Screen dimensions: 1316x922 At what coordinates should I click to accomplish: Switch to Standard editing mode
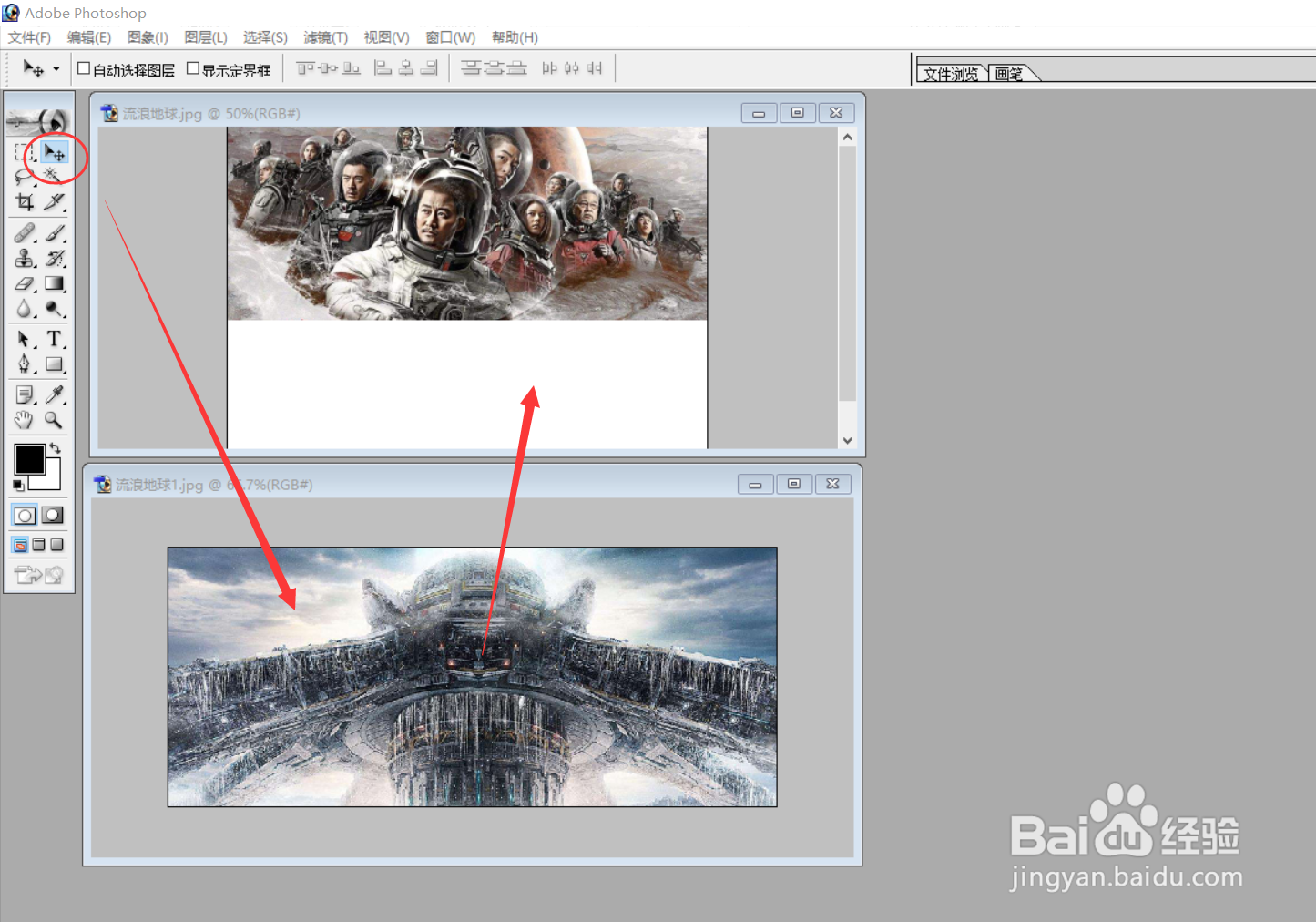(x=25, y=515)
